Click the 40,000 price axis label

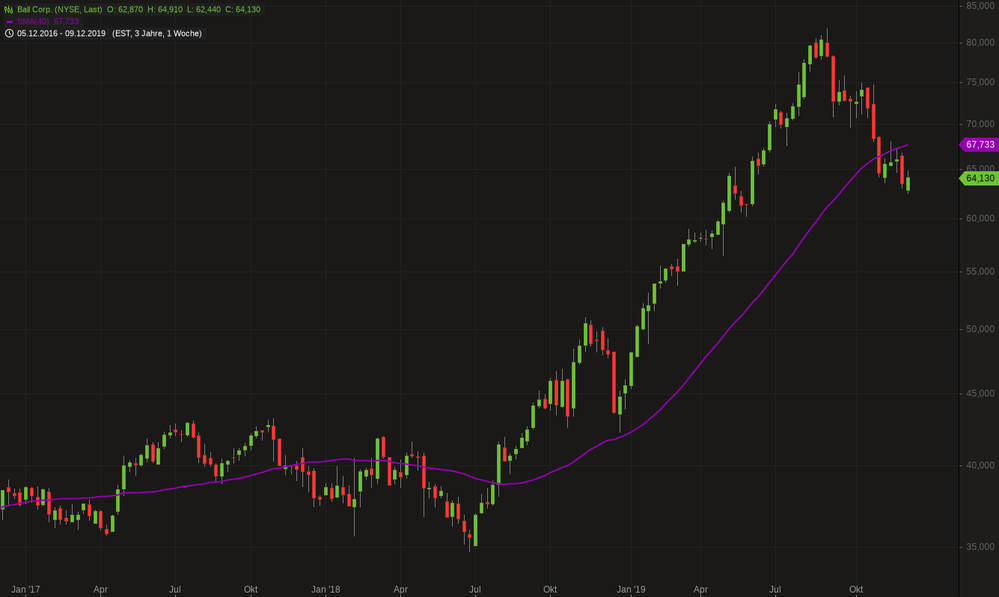tap(980, 465)
